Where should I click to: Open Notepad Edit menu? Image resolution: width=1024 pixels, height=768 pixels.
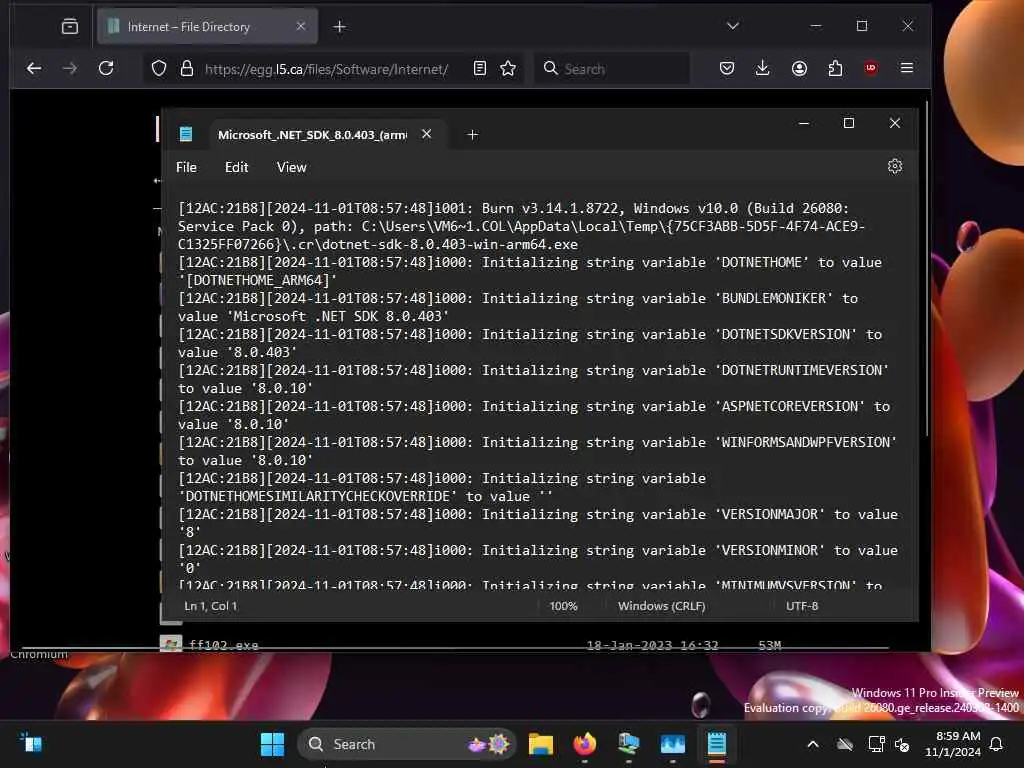point(236,167)
